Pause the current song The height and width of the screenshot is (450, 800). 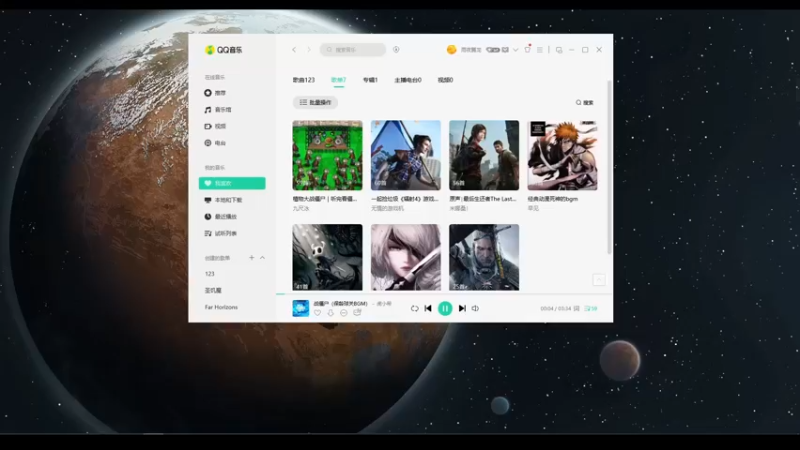445,308
